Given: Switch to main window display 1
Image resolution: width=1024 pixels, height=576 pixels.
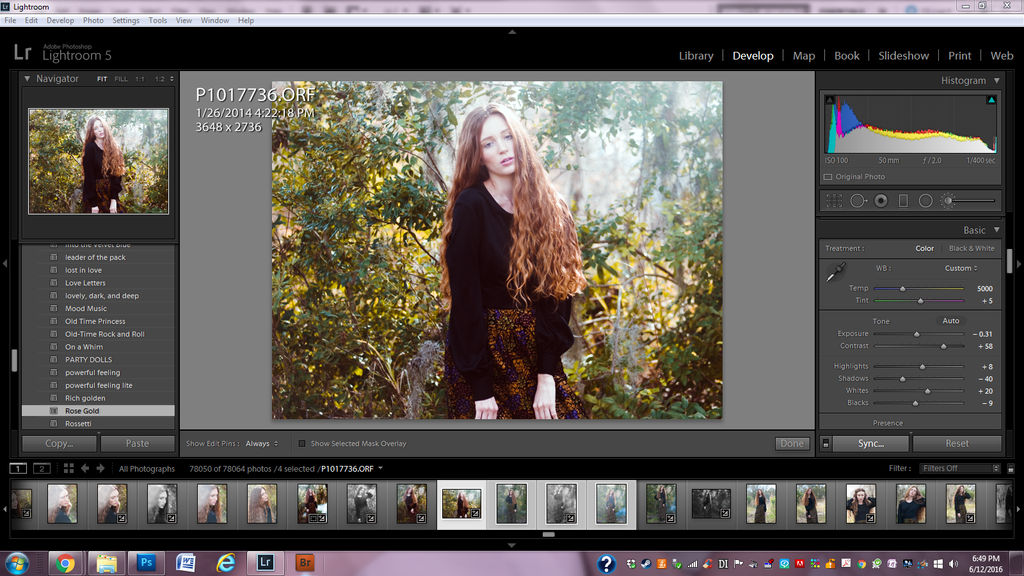Looking at the screenshot, I should tap(18, 468).
